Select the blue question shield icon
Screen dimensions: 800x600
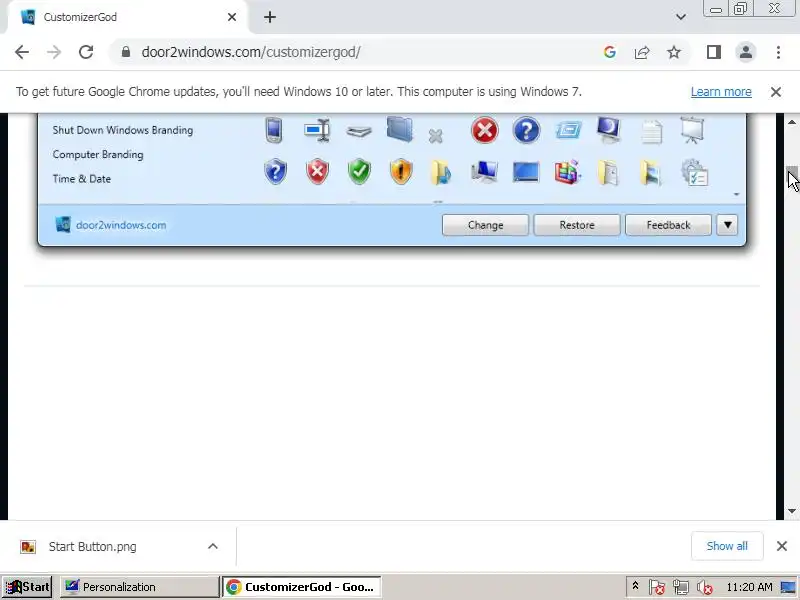coord(276,172)
